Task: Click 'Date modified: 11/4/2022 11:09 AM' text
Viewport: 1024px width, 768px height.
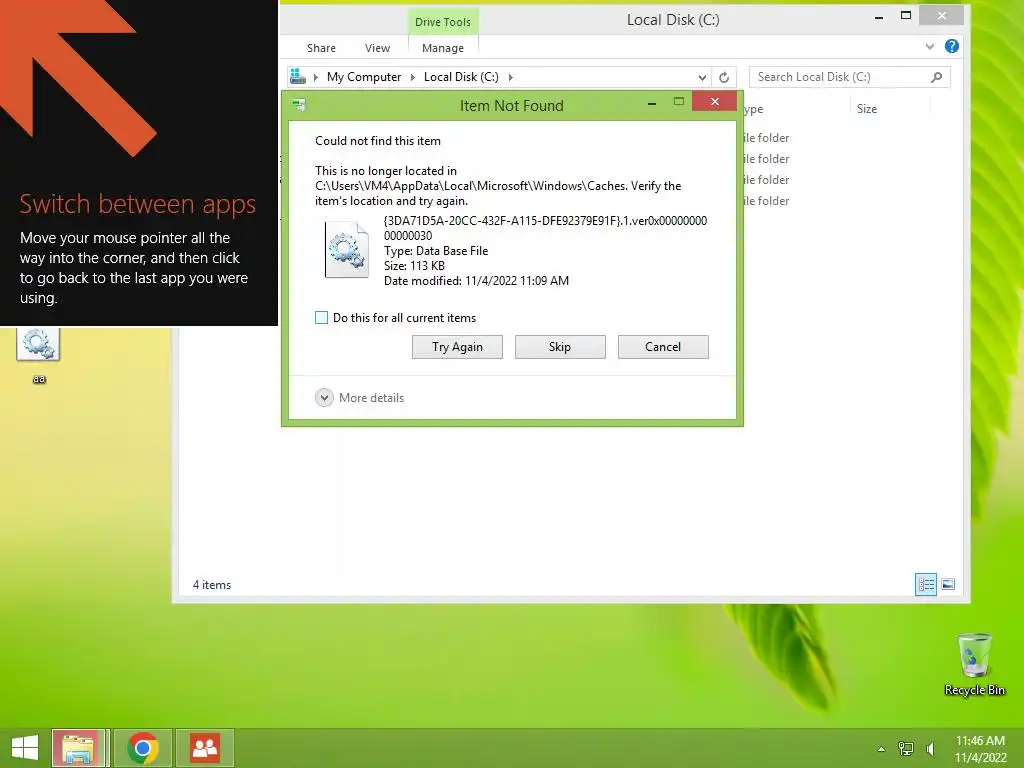Action: click(476, 281)
